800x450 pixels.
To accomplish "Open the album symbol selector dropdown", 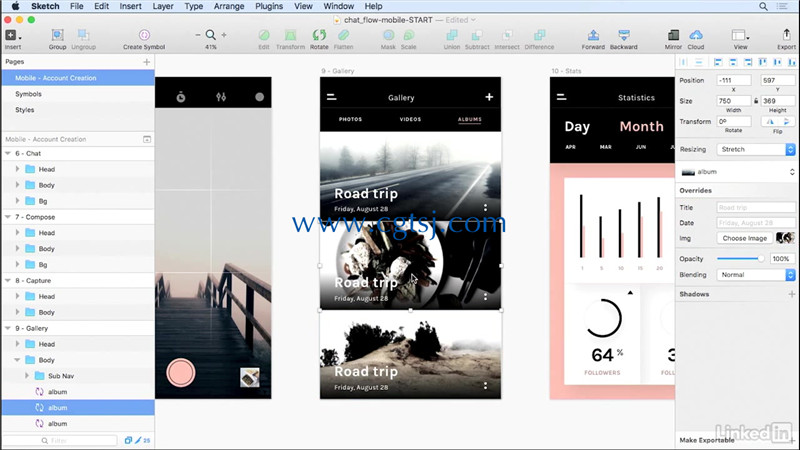I will 738,172.
